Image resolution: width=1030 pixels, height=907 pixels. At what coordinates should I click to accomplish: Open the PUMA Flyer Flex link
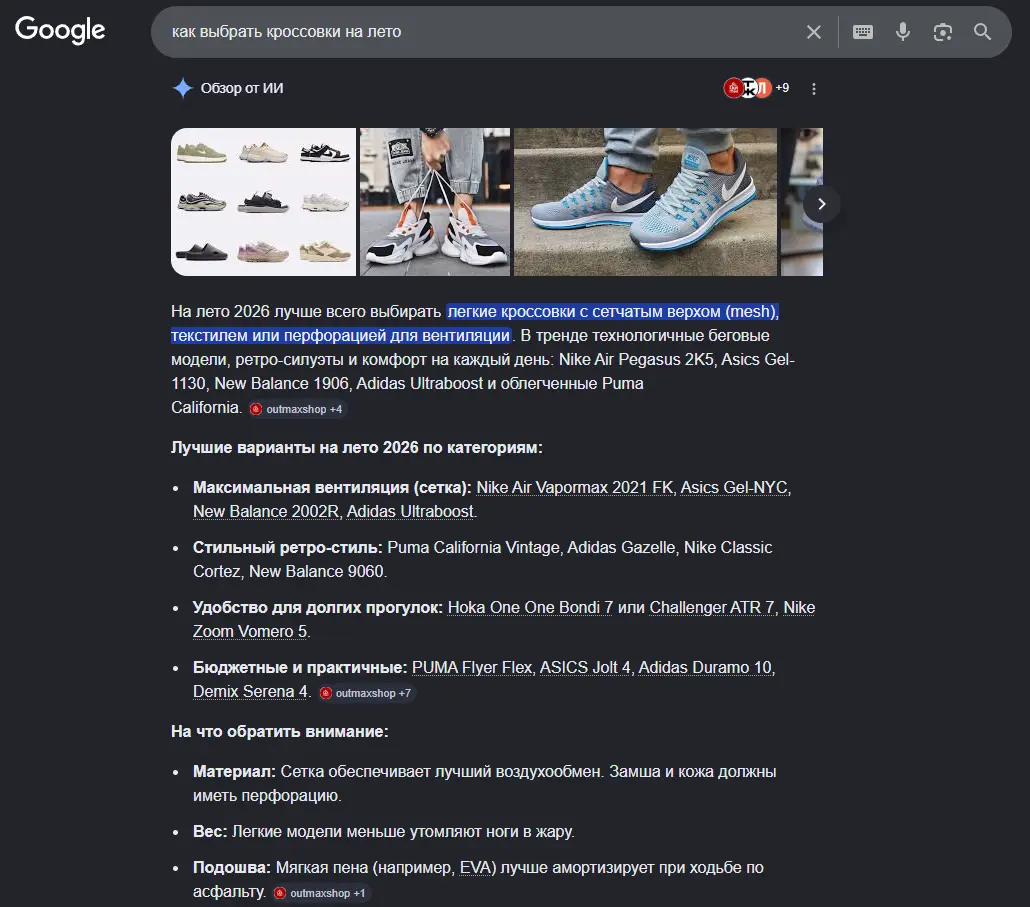point(472,667)
